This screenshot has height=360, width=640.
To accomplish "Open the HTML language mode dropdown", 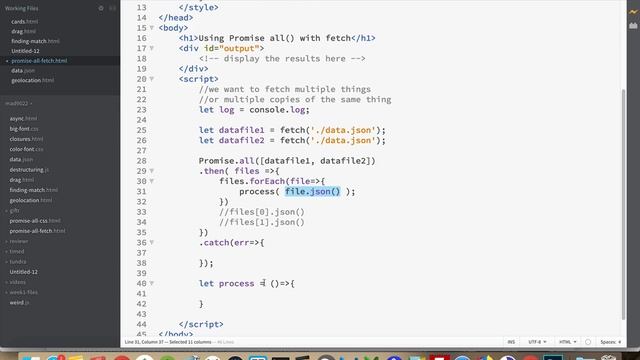I will click(567, 342).
